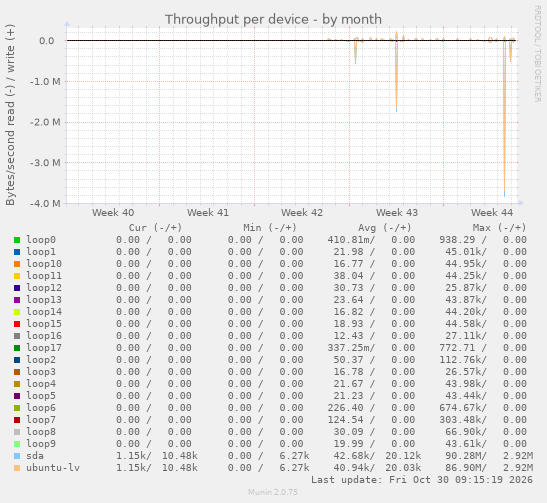Click the y-axis title 'Bytes/second read (-) / write (+)'
The image size is (547, 503).
10,115
